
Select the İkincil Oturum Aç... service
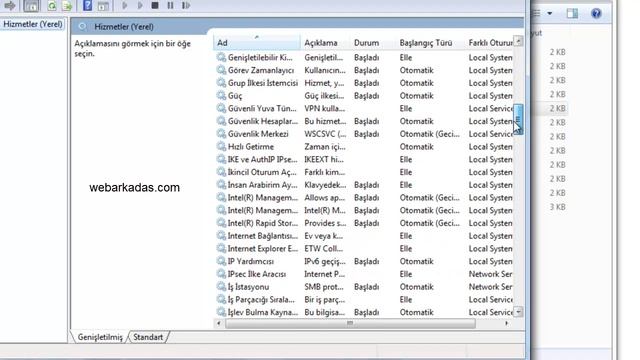(363, 172)
